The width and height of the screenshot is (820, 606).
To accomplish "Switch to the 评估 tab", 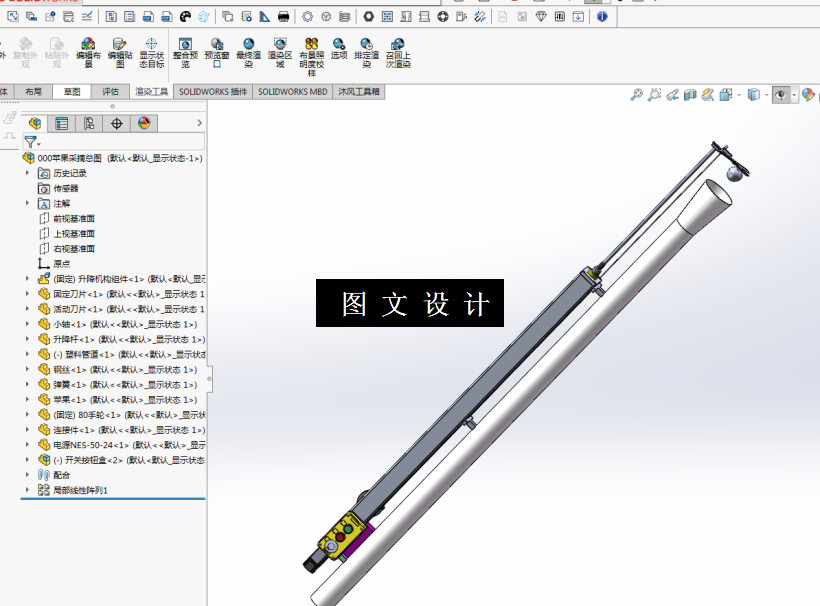I will [110, 92].
